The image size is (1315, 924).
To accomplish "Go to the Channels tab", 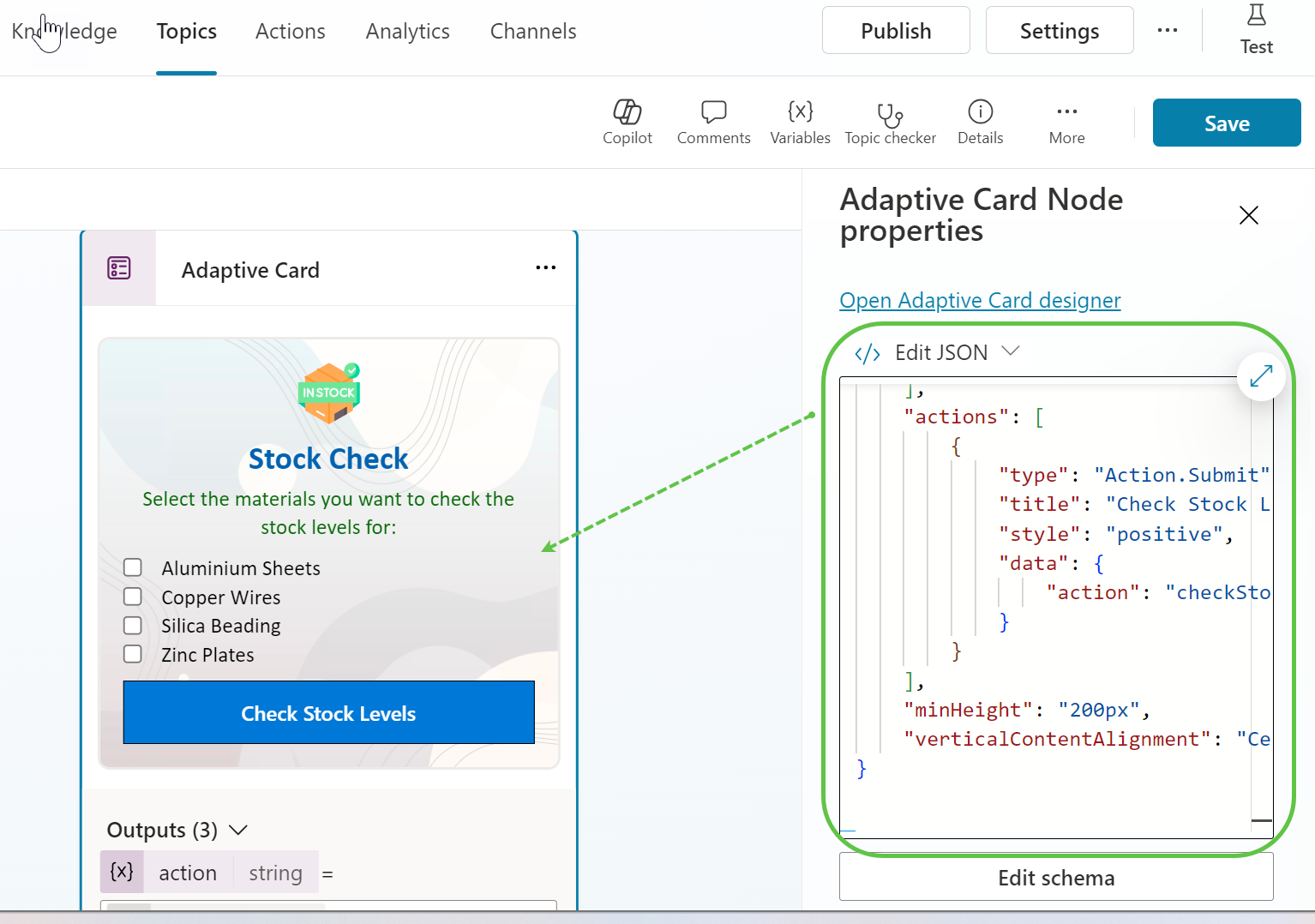I will [x=532, y=31].
